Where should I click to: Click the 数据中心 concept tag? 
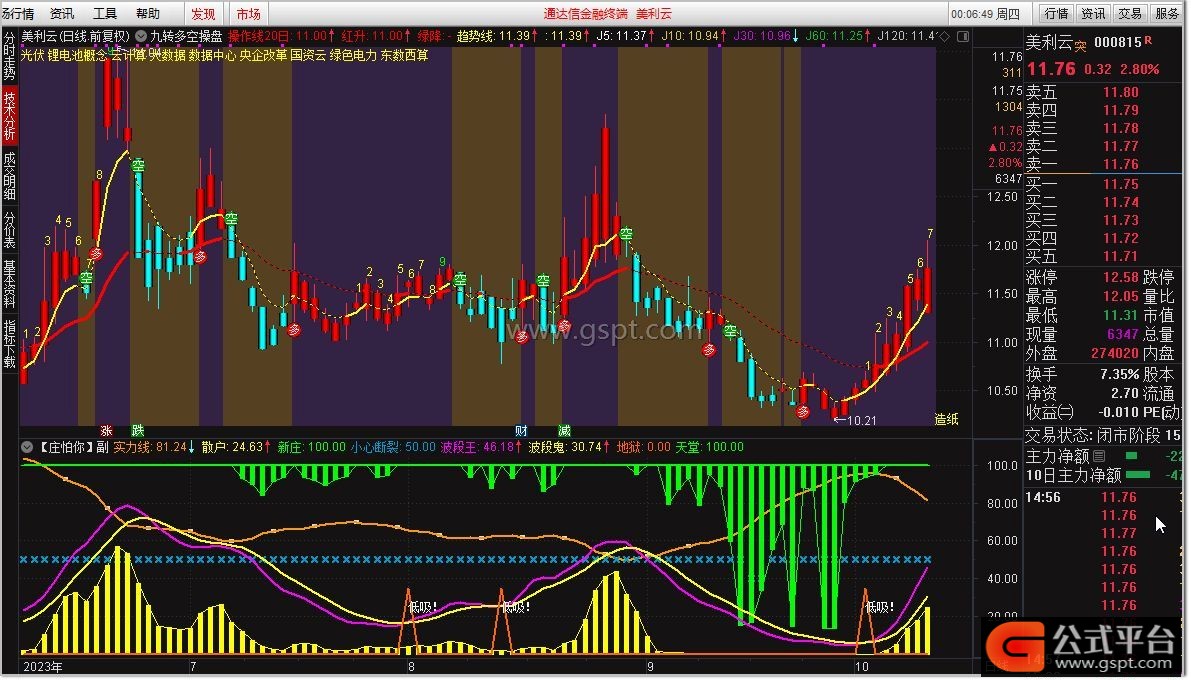pos(212,55)
